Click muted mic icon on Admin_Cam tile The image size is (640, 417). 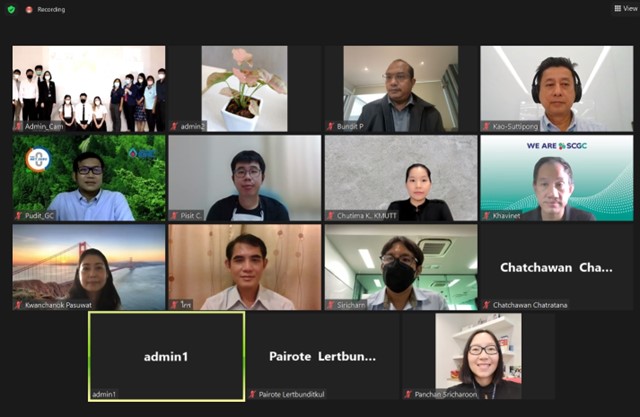click(x=18, y=126)
